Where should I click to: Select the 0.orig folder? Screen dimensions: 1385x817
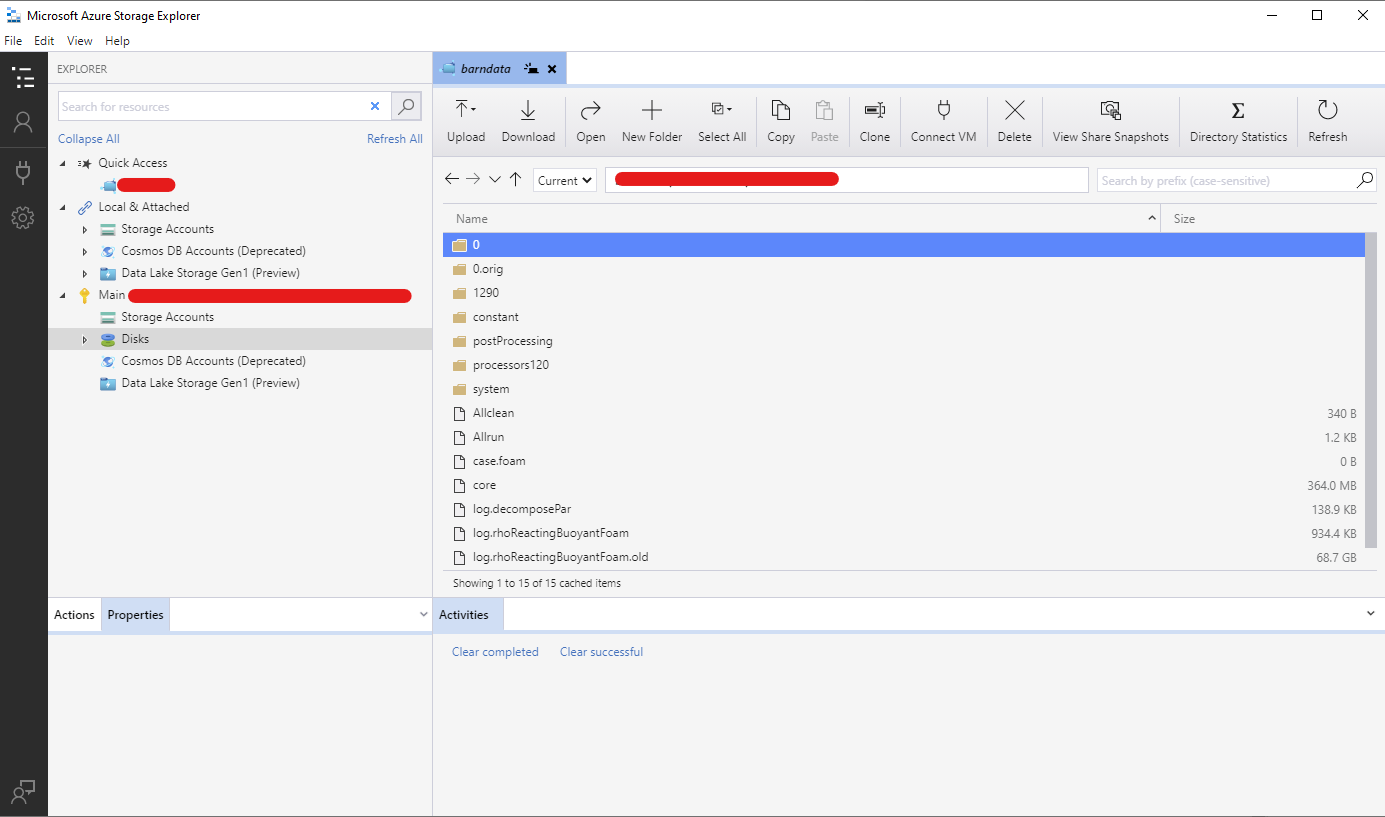pos(904,269)
